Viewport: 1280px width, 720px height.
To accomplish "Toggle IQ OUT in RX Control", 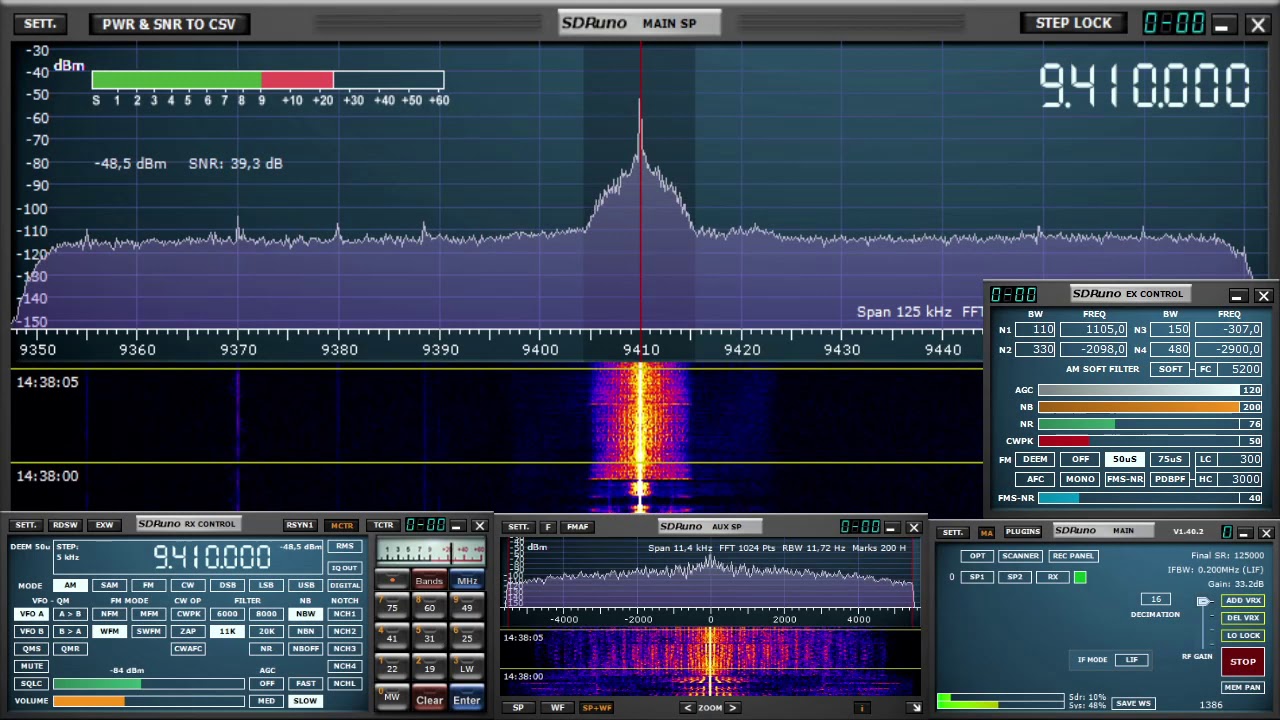I will coord(345,568).
